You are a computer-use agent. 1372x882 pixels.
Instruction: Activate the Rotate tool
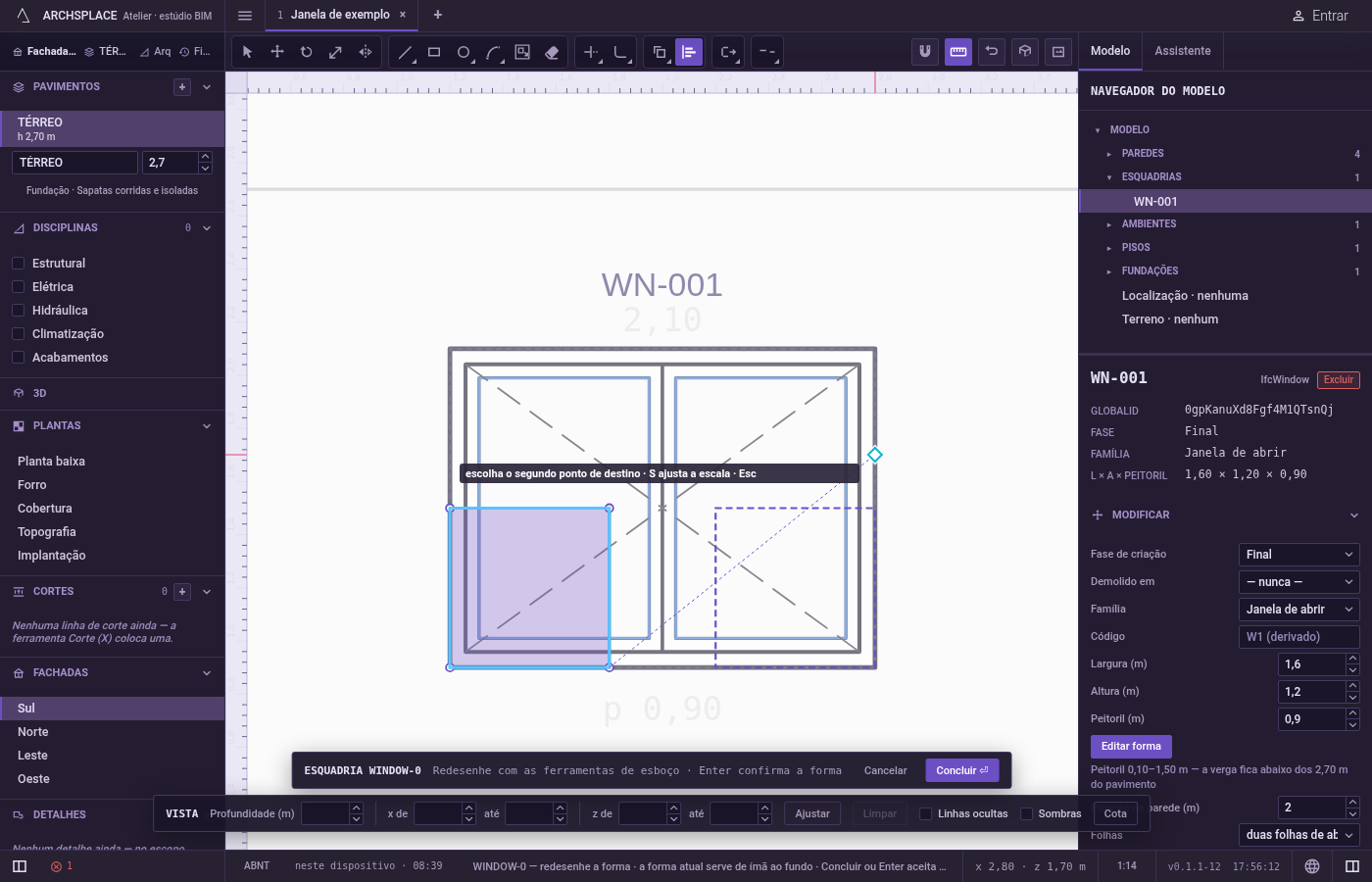click(x=307, y=52)
